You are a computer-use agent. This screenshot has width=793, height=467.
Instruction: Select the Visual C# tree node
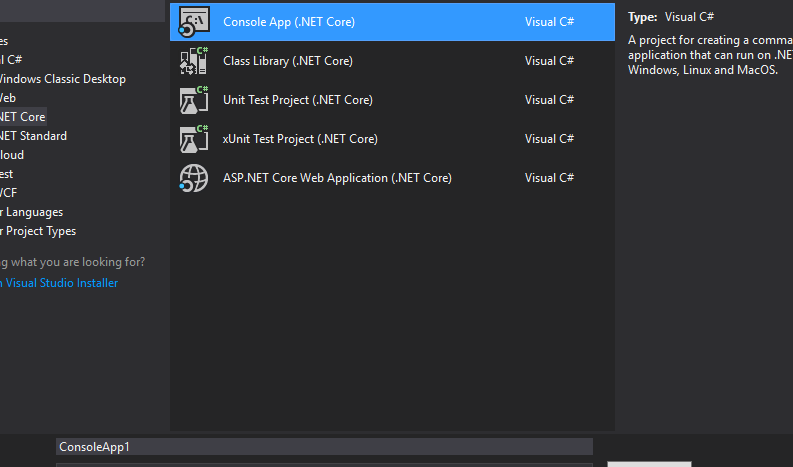pyautogui.click(x=11, y=60)
